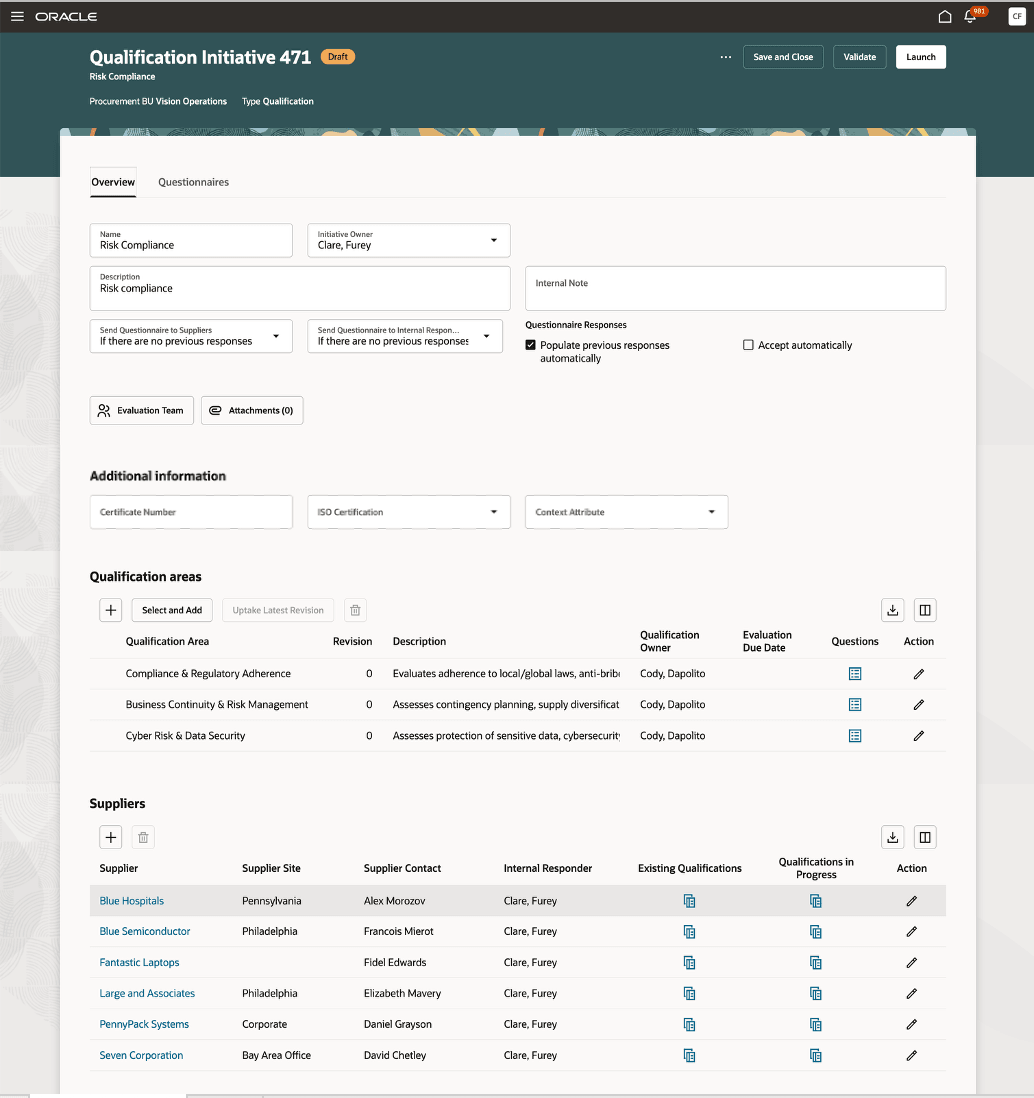Manage columns in the Suppliers table
Image resolution: width=1034 pixels, height=1098 pixels.
(x=925, y=838)
